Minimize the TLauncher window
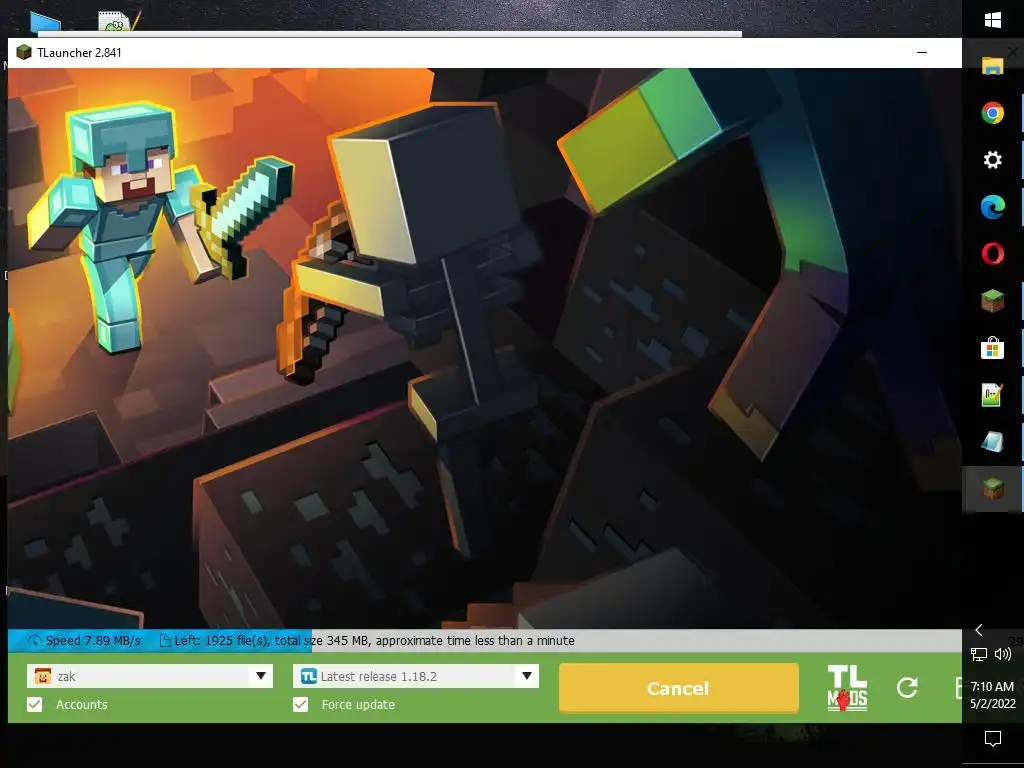 922,52
